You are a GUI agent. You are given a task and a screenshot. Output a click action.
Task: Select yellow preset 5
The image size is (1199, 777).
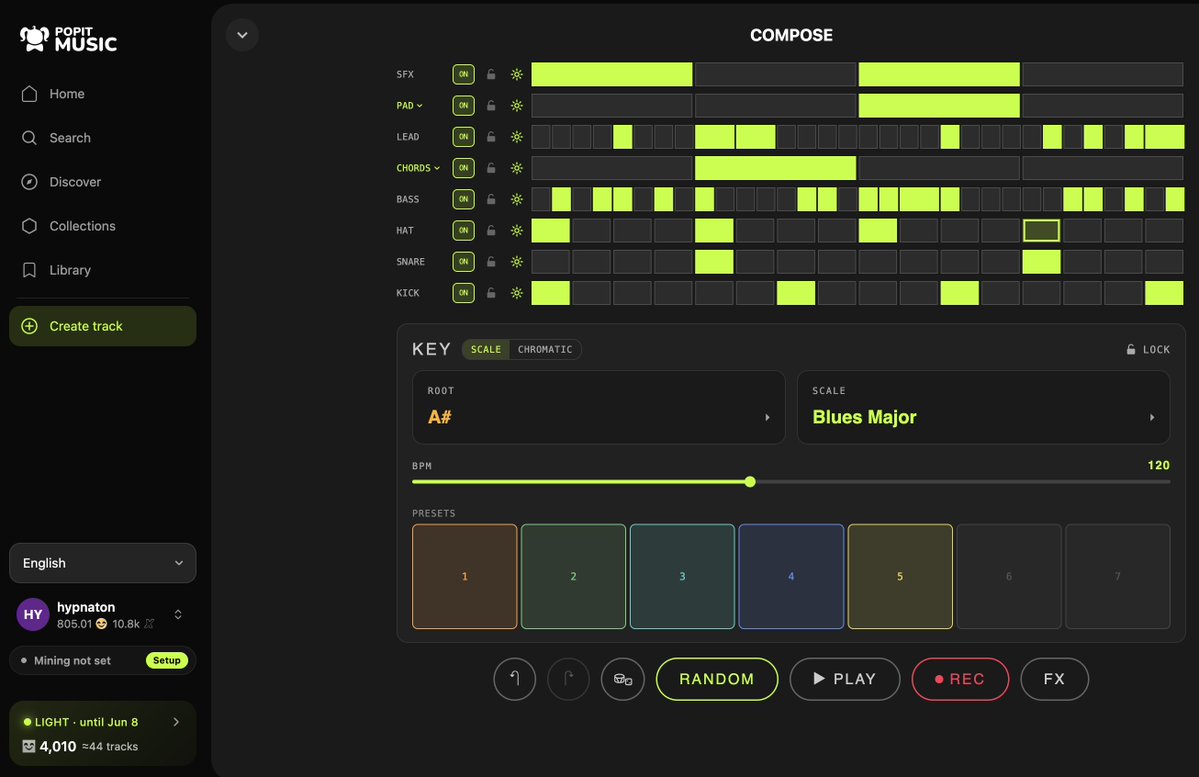pyautogui.click(x=900, y=577)
